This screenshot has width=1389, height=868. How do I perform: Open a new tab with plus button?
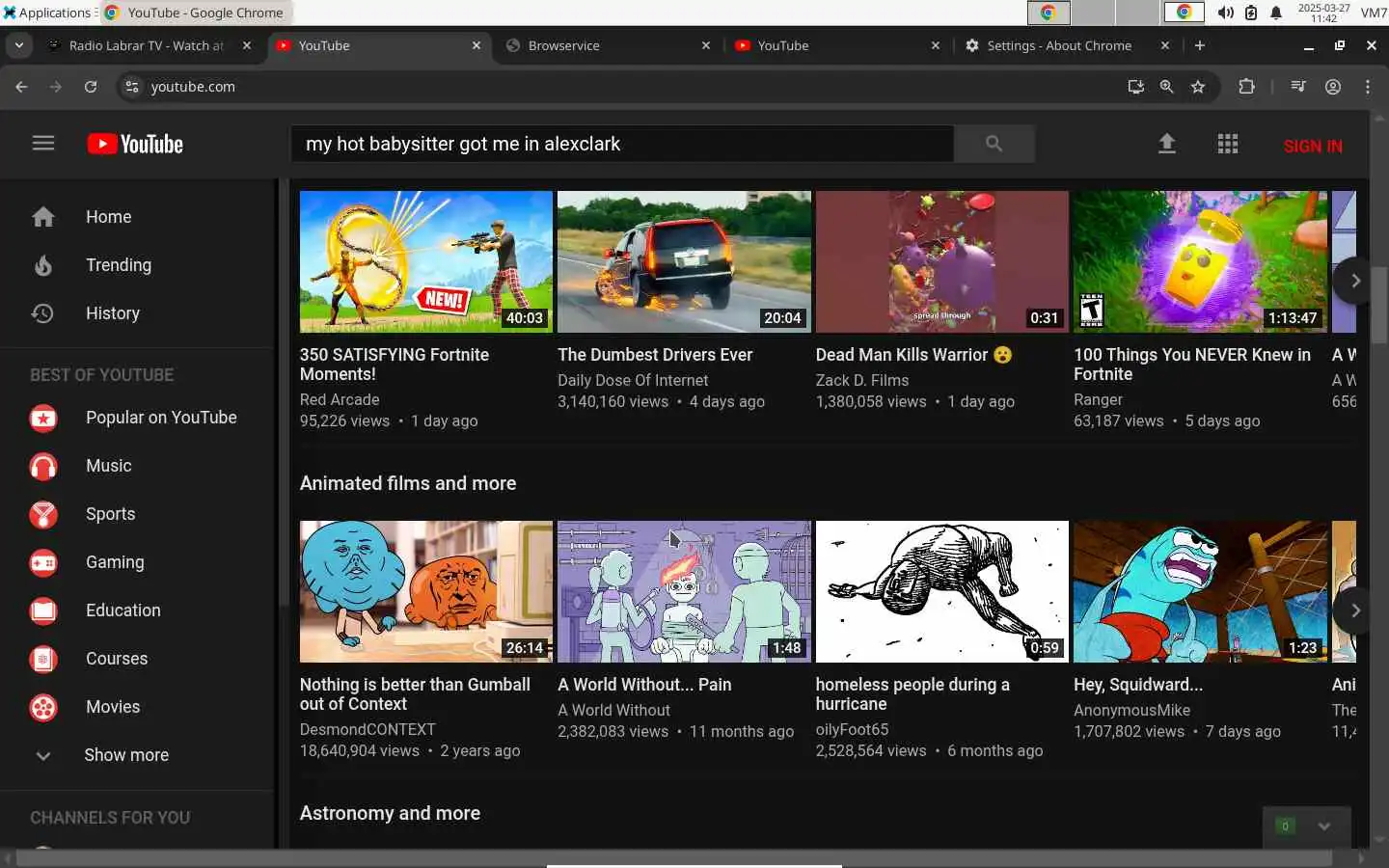[1200, 45]
